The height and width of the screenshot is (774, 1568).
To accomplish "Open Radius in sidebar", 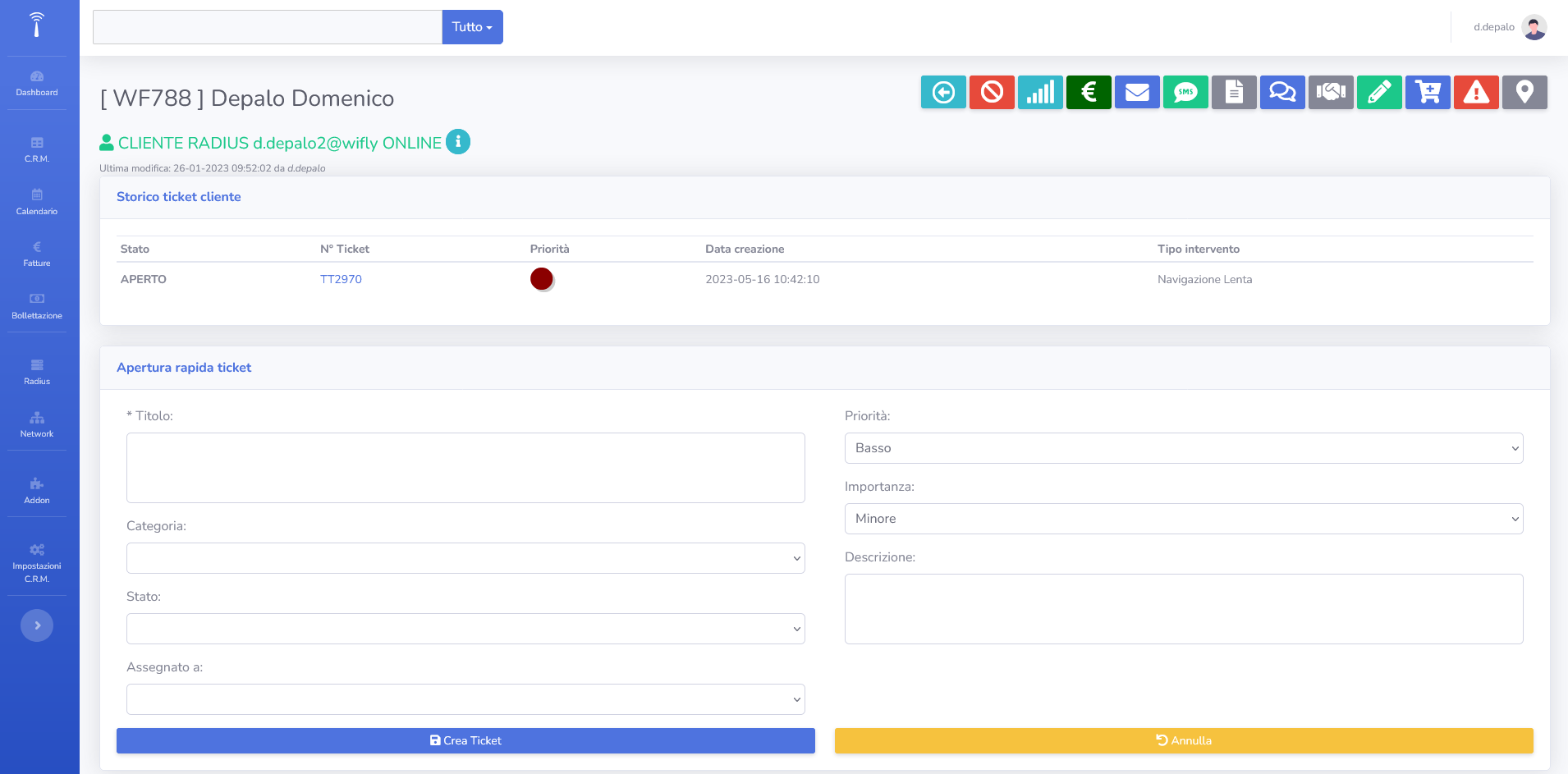I will (x=37, y=373).
